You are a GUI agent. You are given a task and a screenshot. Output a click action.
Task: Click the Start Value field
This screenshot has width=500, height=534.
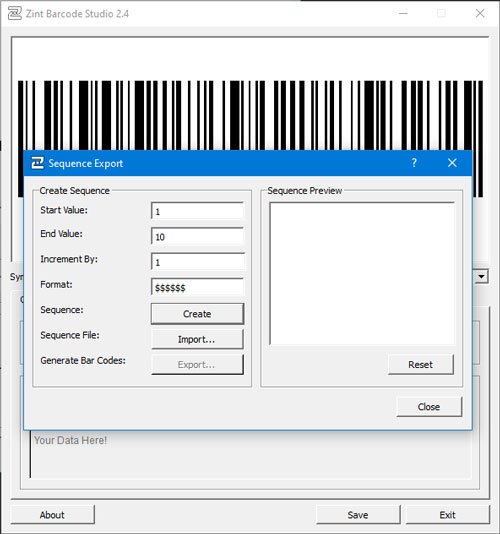click(x=197, y=211)
